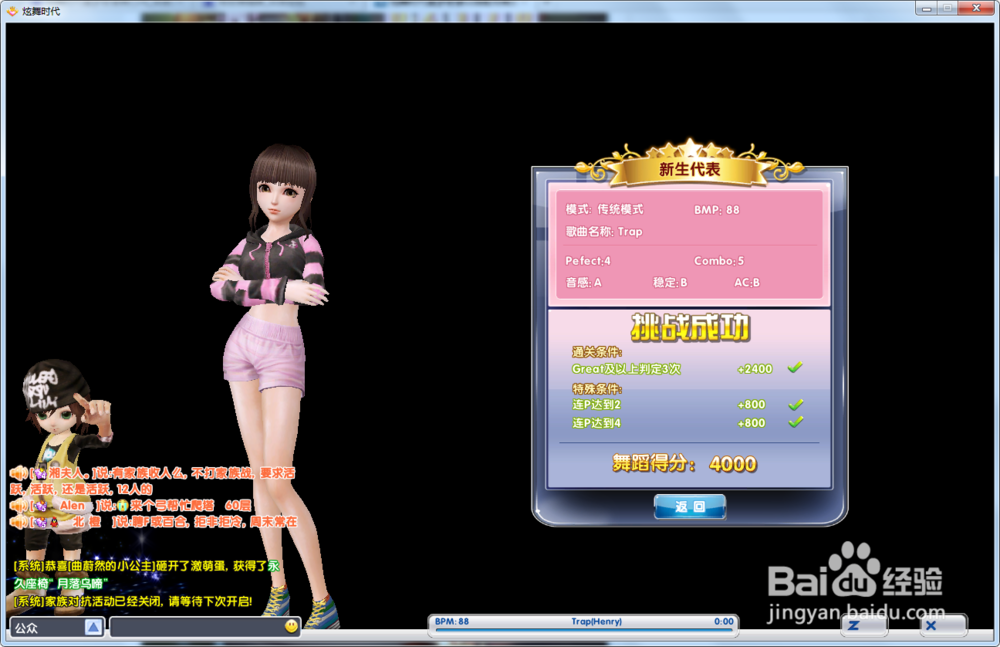The width and height of the screenshot is (1000, 647).
Task: Open the 公众 chat channel dropdown arrow
Action: [93, 627]
